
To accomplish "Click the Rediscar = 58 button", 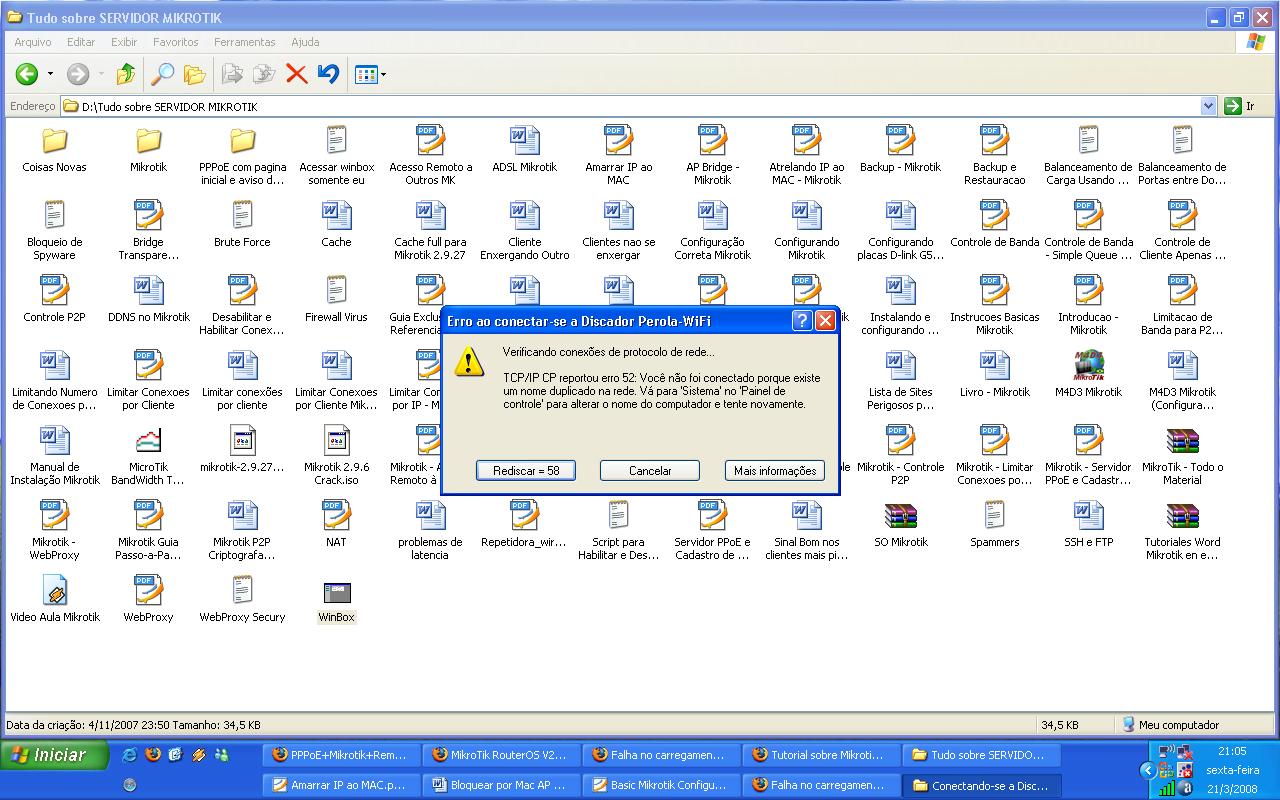I will pyautogui.click(x=526, y=470).
